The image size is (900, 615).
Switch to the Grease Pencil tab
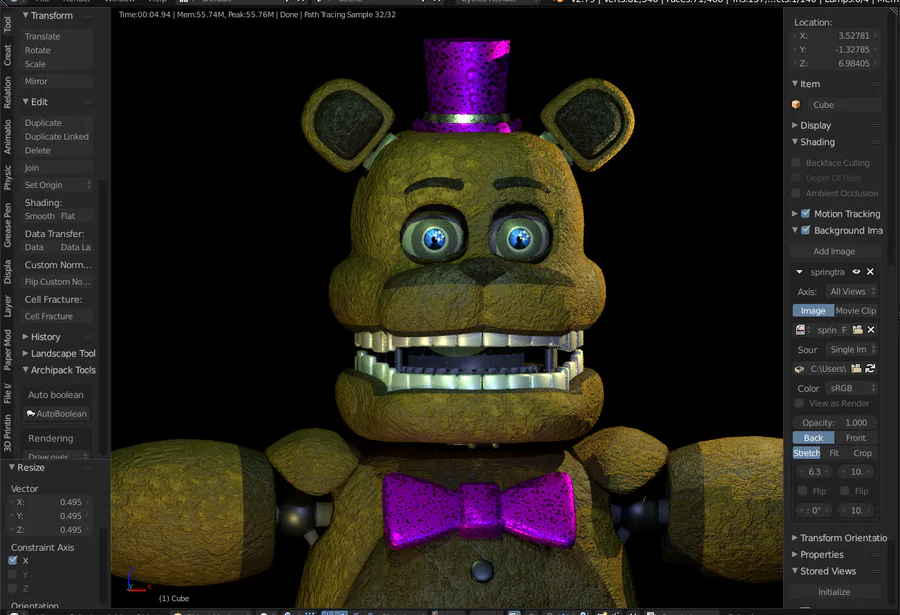[x=7, y=225]
